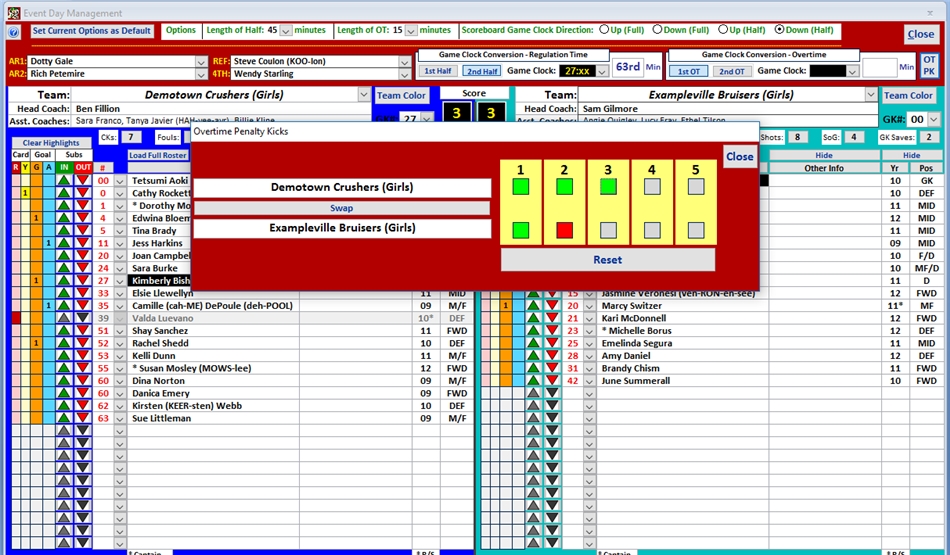Open the Length of OT dropdown
This screenshot has height=555, width=950.
411,30
